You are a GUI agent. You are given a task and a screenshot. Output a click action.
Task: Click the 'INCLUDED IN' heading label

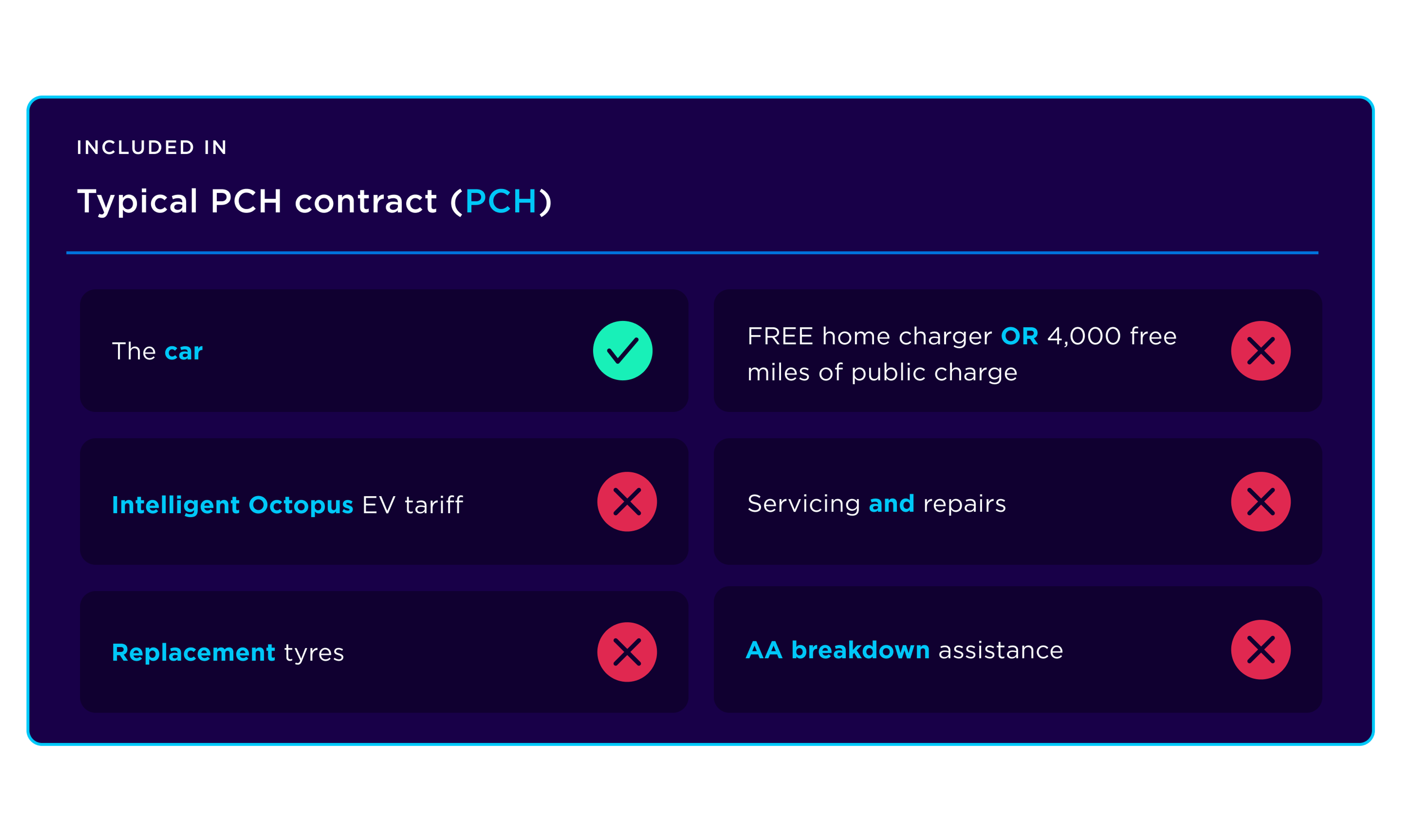tap(152, 148)
